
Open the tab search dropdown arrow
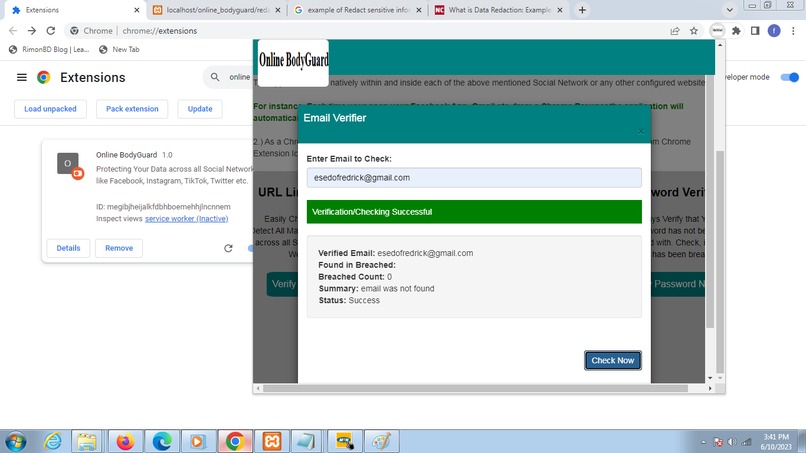click(x=729, y=10)
